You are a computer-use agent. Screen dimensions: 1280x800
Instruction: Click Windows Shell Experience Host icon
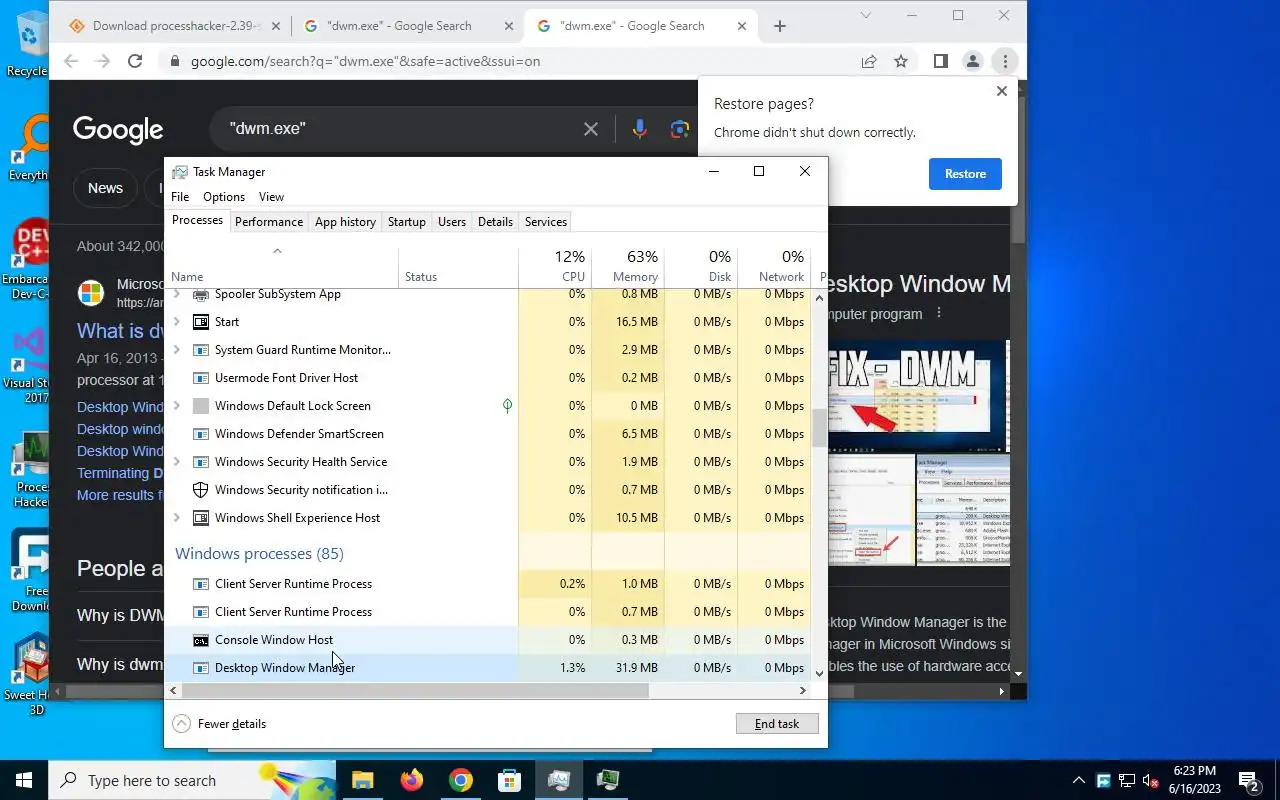(x=200, y=518)
